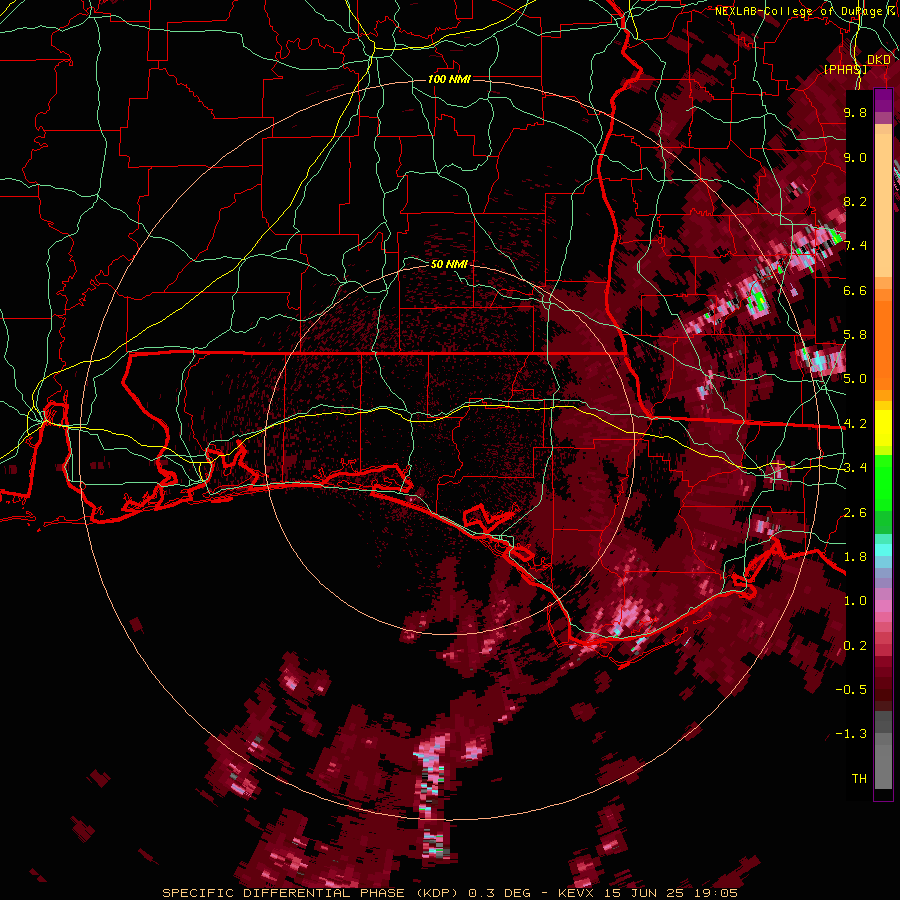Viewport: 900px width, 900px height.
Task: Click the "DKD" product label above the scale
Action: 879,60
